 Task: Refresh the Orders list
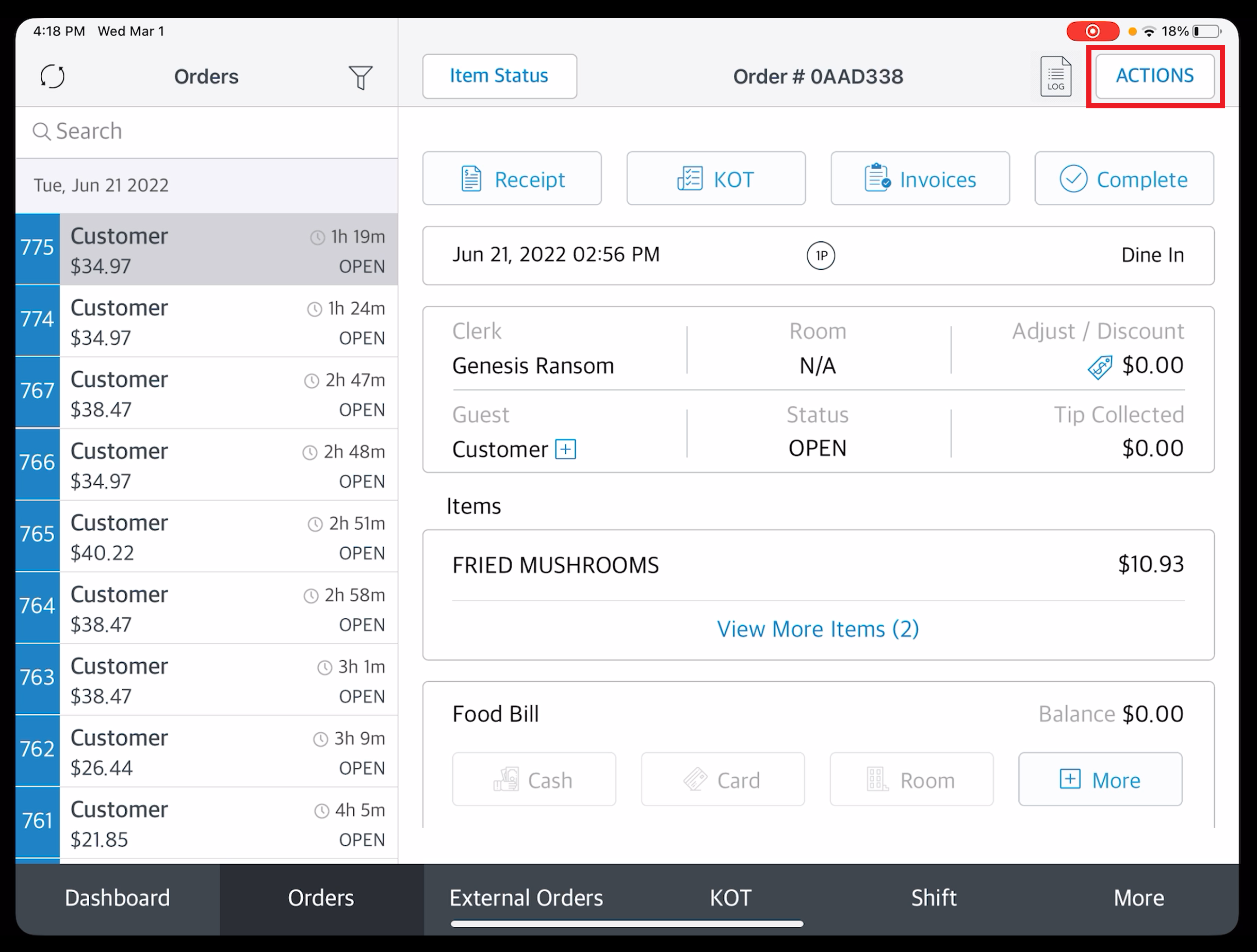(52, 76)
